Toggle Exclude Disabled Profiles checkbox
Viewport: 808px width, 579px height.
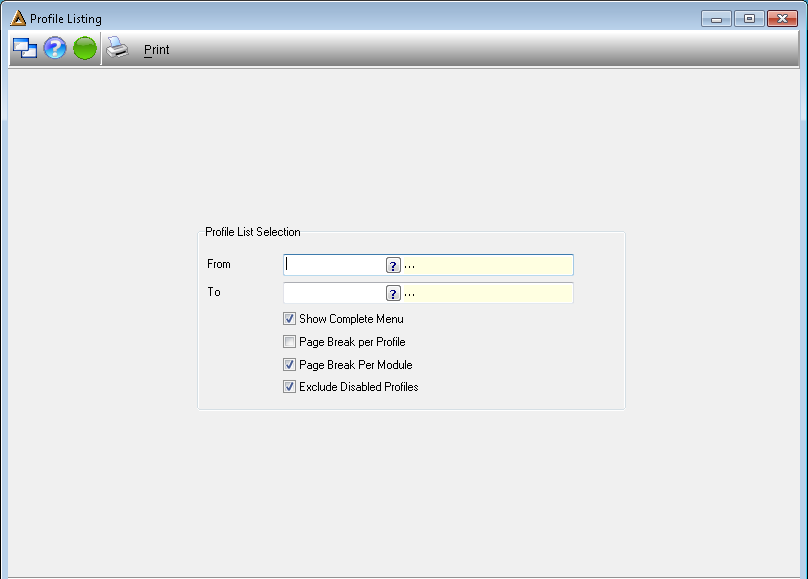pos(289,387)
